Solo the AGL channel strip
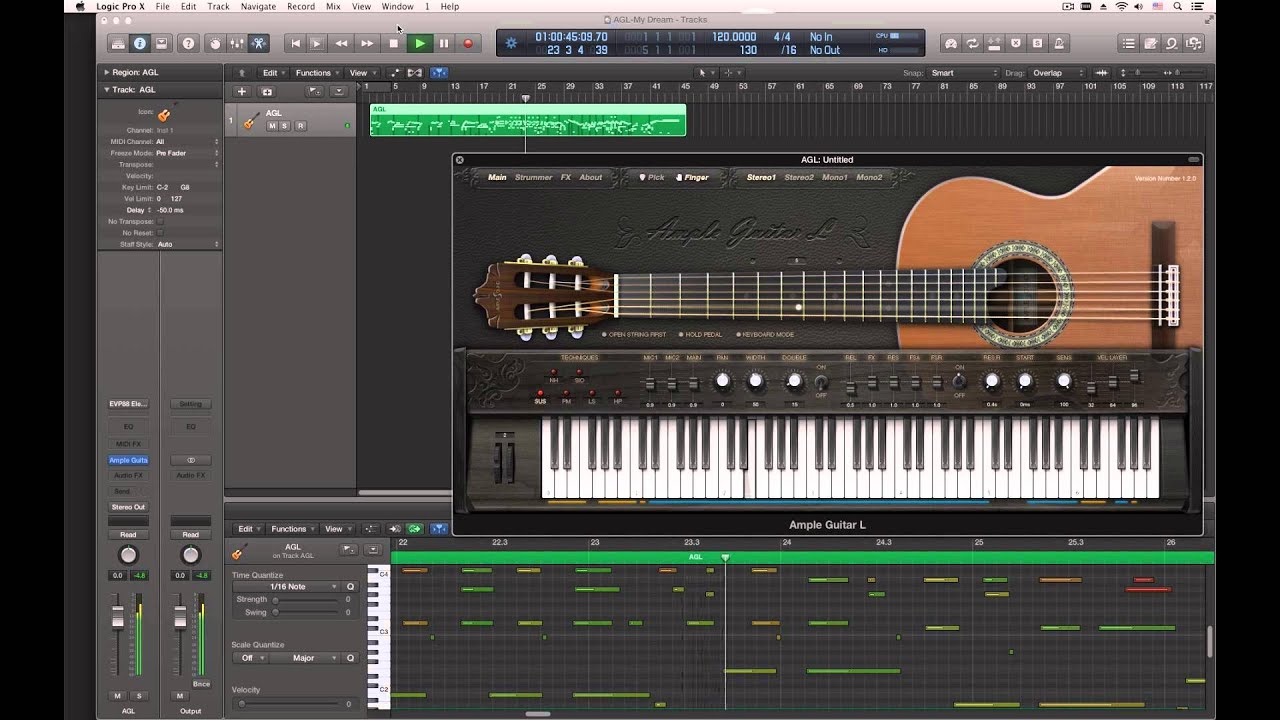 (x=139, y=696)
